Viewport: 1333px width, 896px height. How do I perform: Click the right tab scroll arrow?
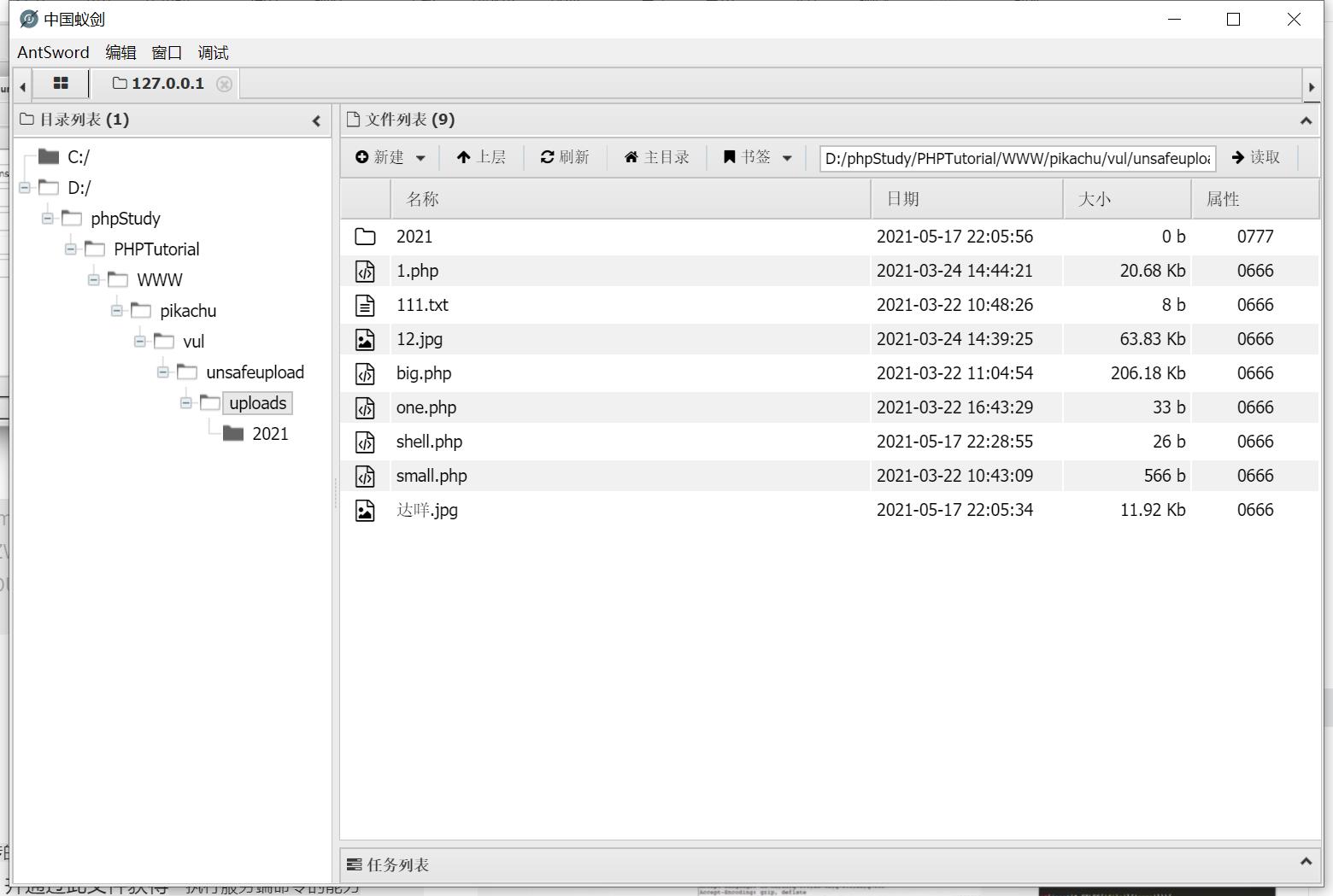[1312, 86]
